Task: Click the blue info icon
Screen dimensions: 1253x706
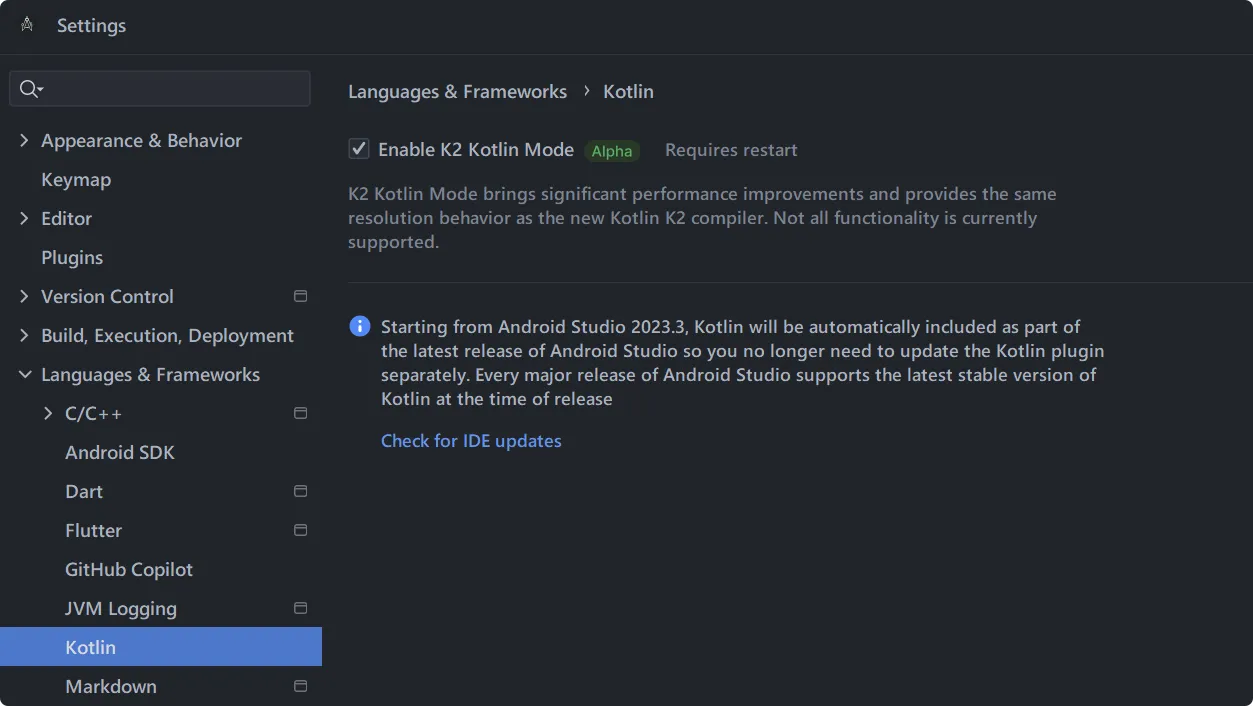Action: tap(359, 326)
